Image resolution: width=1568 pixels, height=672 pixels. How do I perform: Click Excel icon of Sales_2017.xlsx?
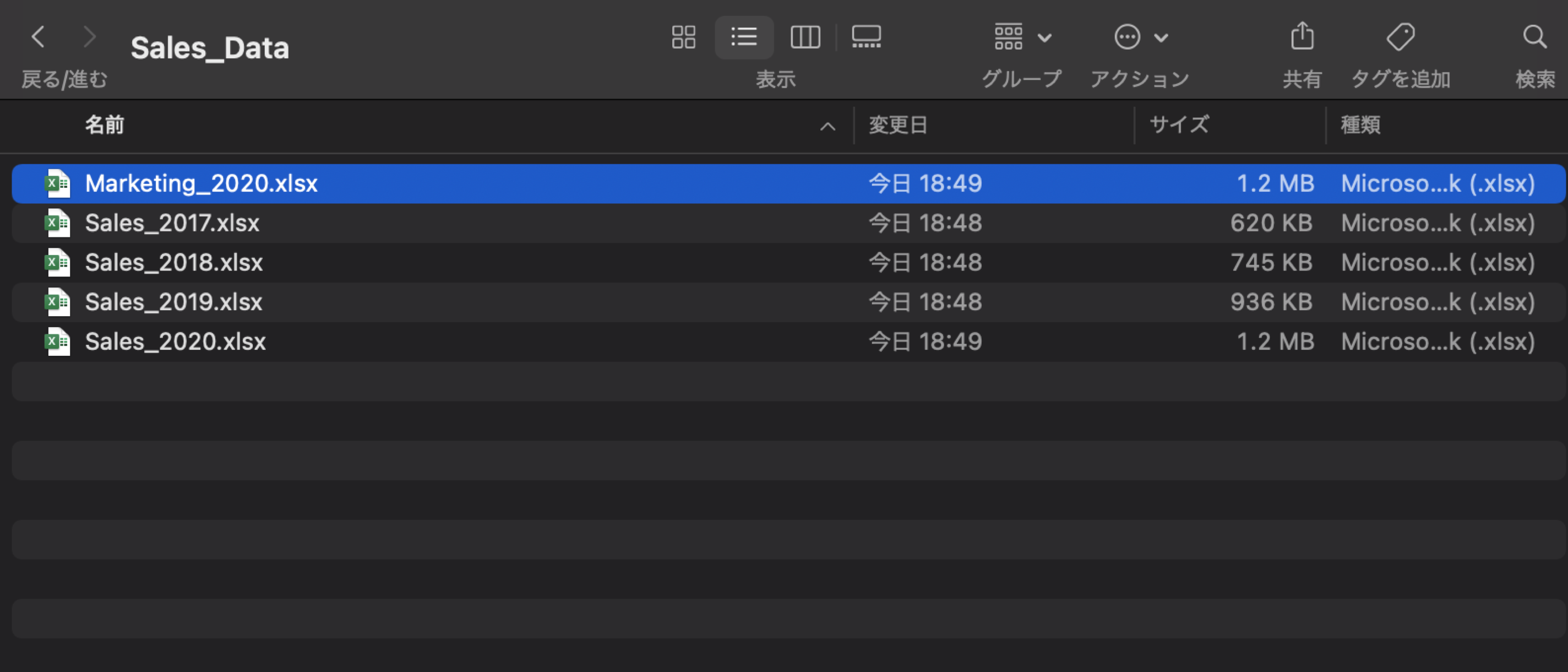coord(58,223)
